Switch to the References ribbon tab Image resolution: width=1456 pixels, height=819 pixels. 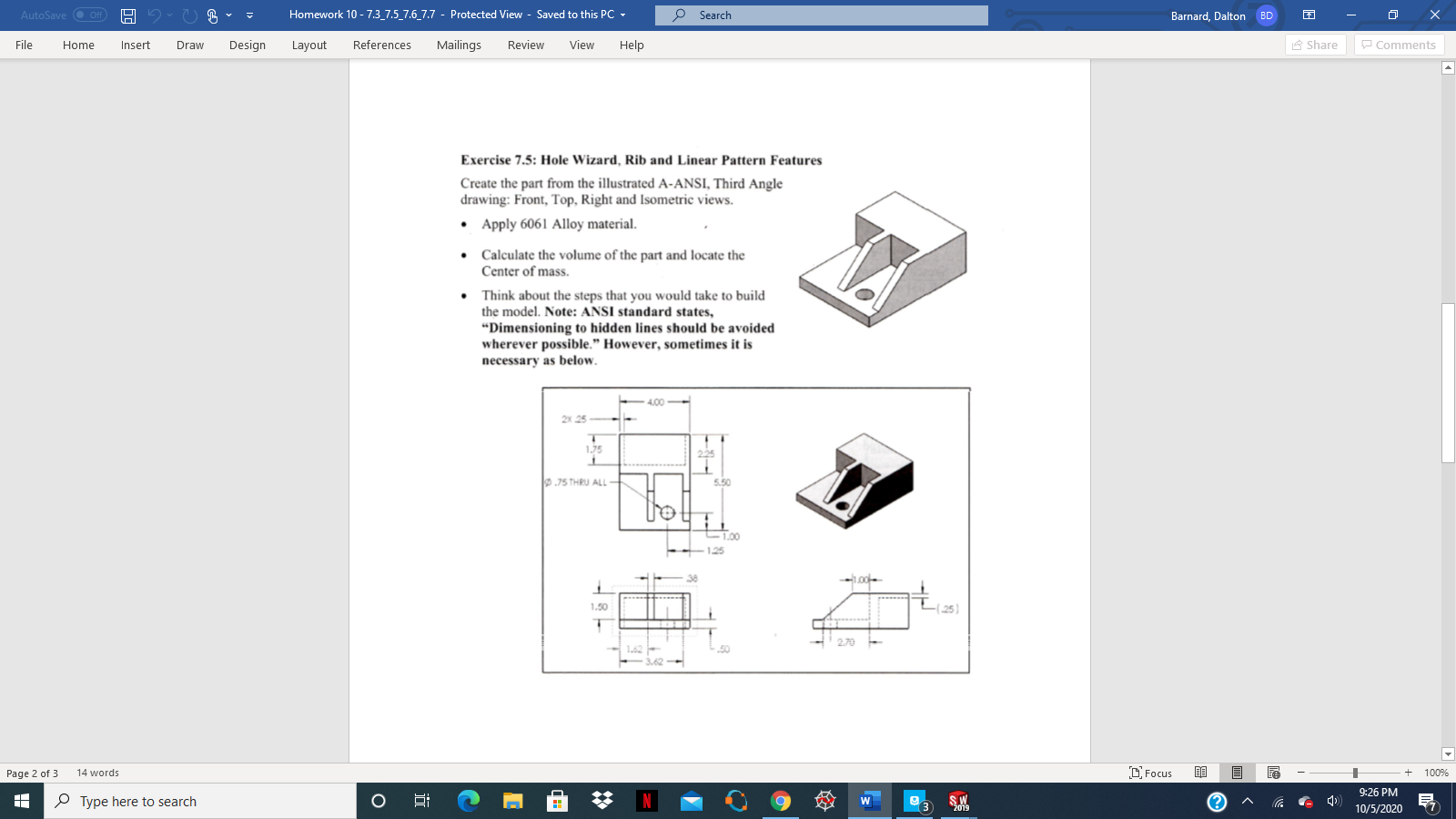(x=382, y=45)
